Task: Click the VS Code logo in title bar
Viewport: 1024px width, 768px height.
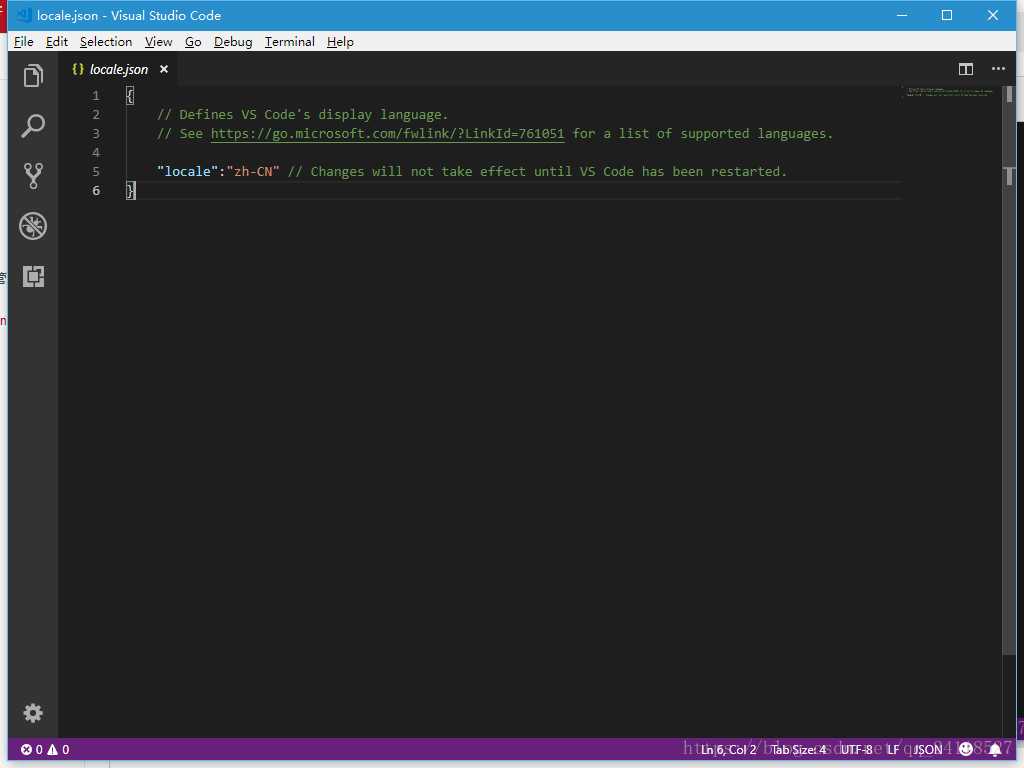Action: coord(24,15)
